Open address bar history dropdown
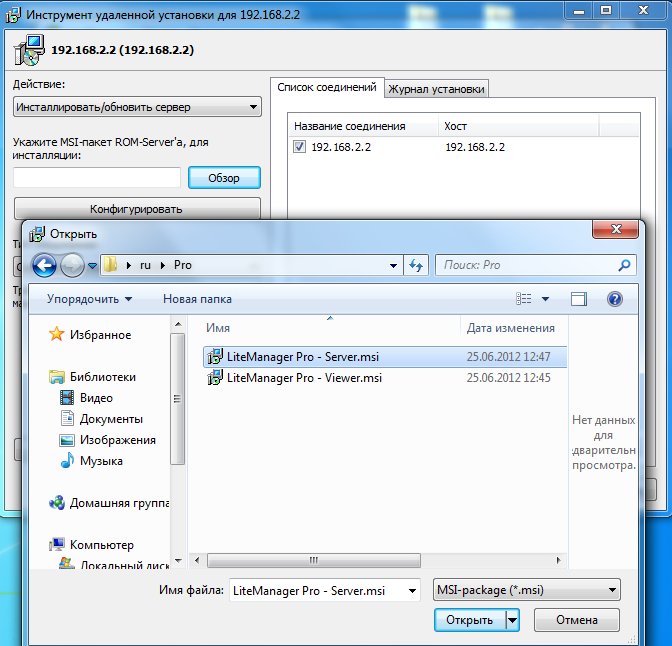This screenshot has height=646, width=672. pyautogui.click(x=393, y=265)
